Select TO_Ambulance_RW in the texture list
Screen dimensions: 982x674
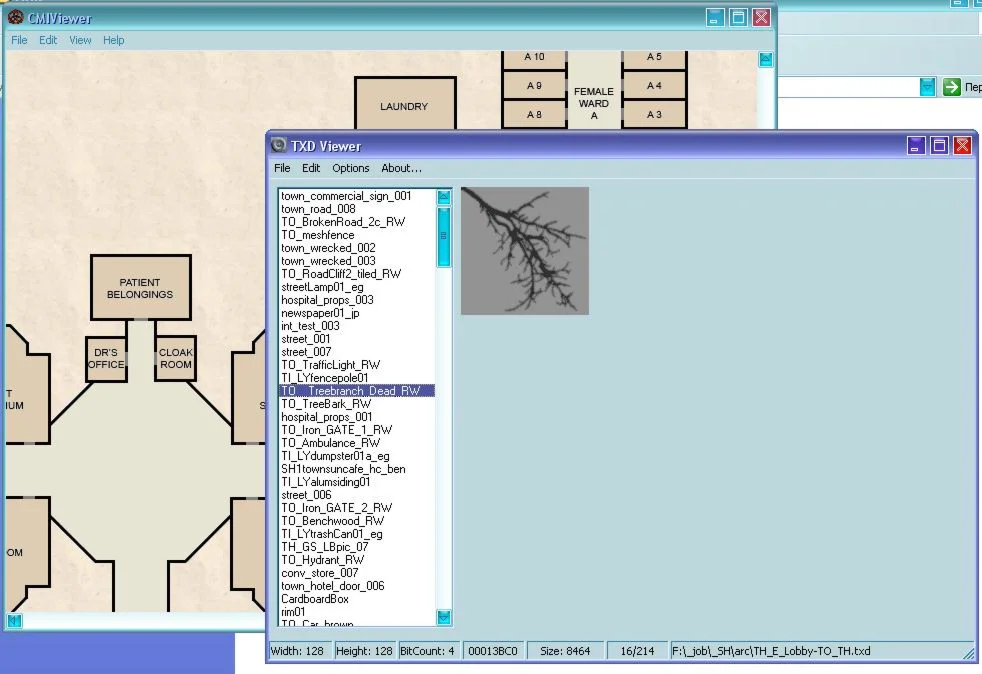[x=330, y=443]
